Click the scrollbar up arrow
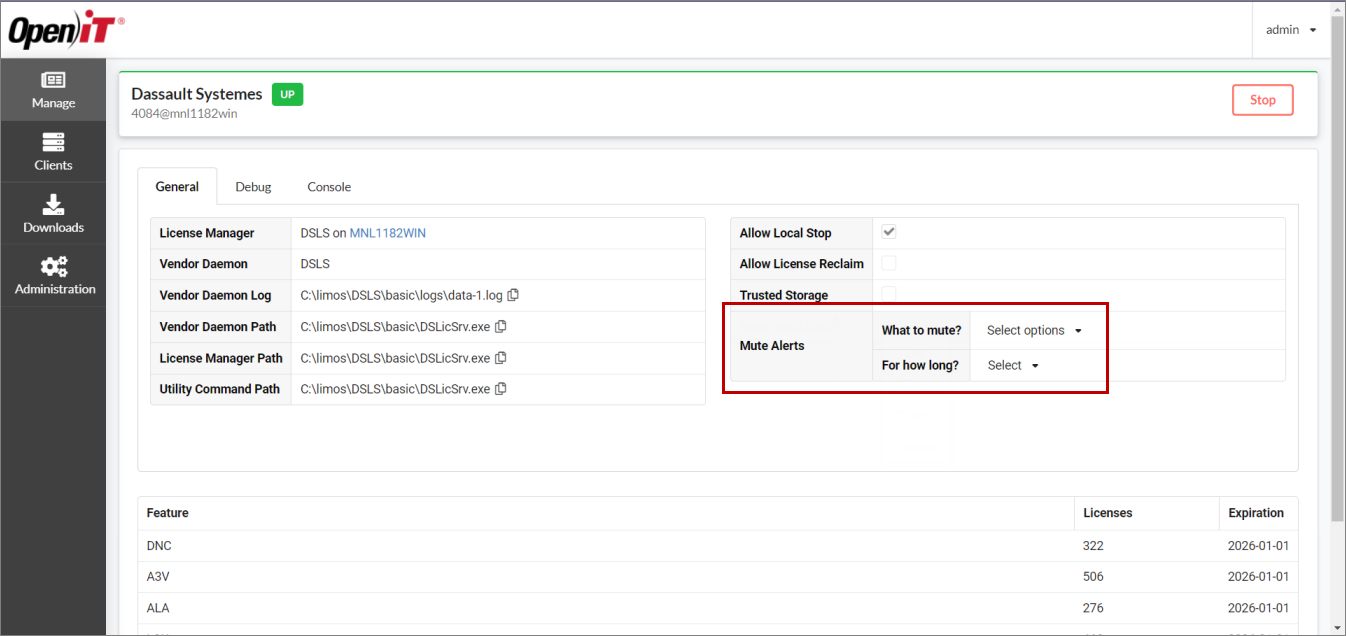 [x=1338, y=9]
